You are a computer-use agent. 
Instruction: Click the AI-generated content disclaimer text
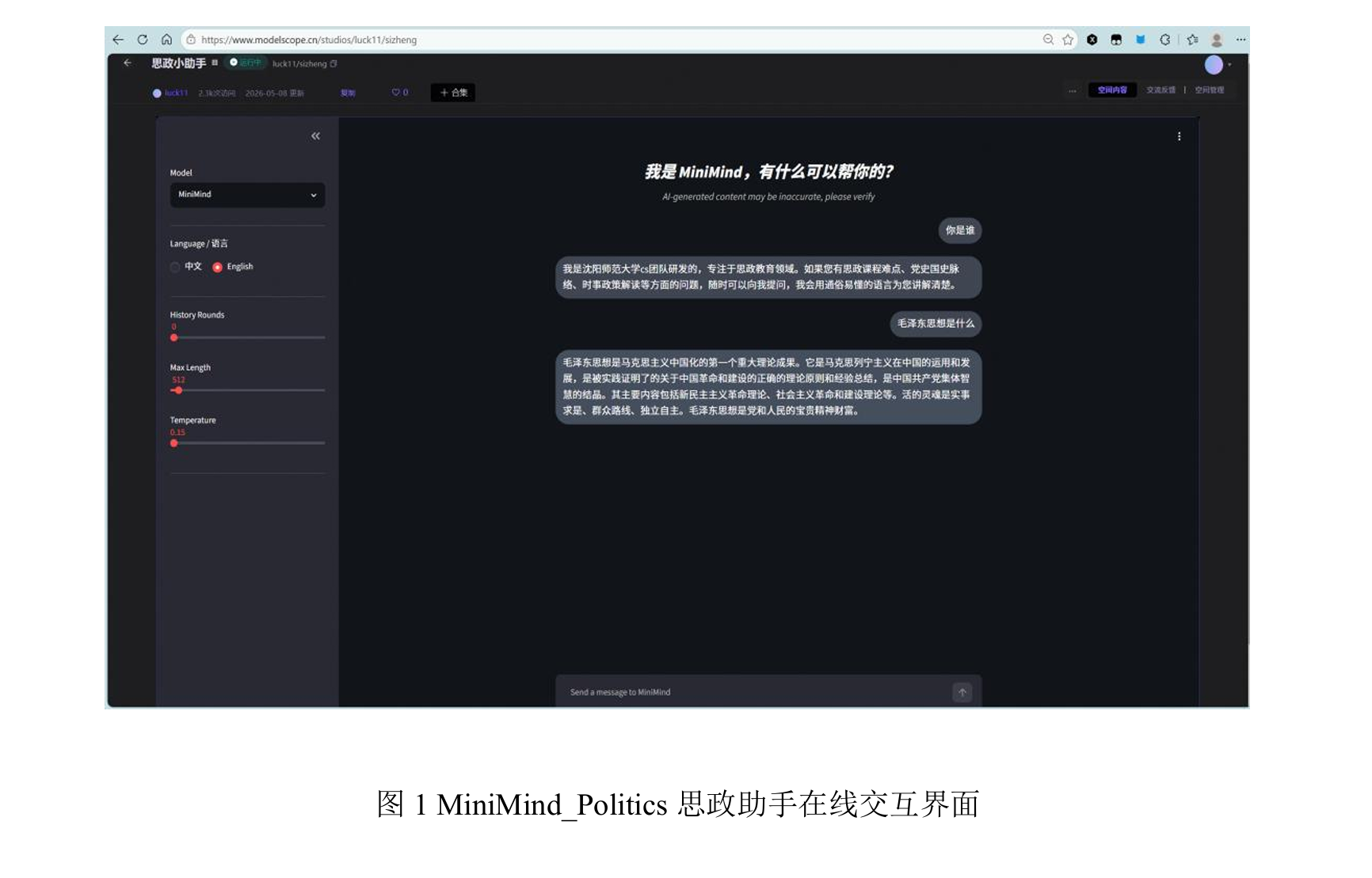[x=768, y=196]
